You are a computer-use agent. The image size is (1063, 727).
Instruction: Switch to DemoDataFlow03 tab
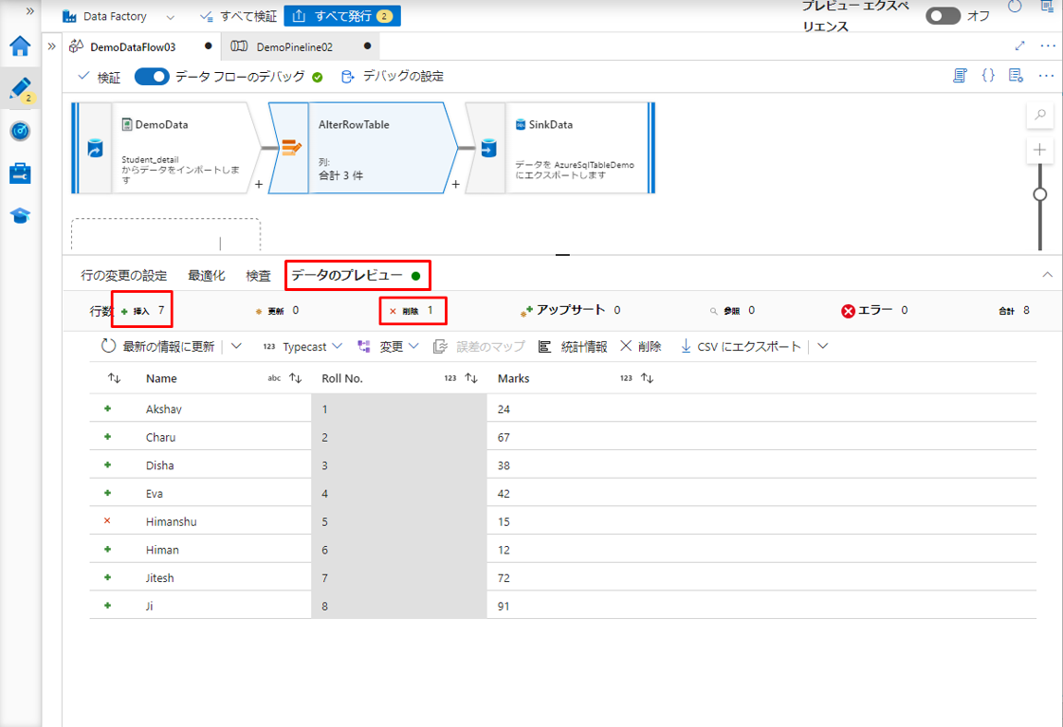(133, 47)
